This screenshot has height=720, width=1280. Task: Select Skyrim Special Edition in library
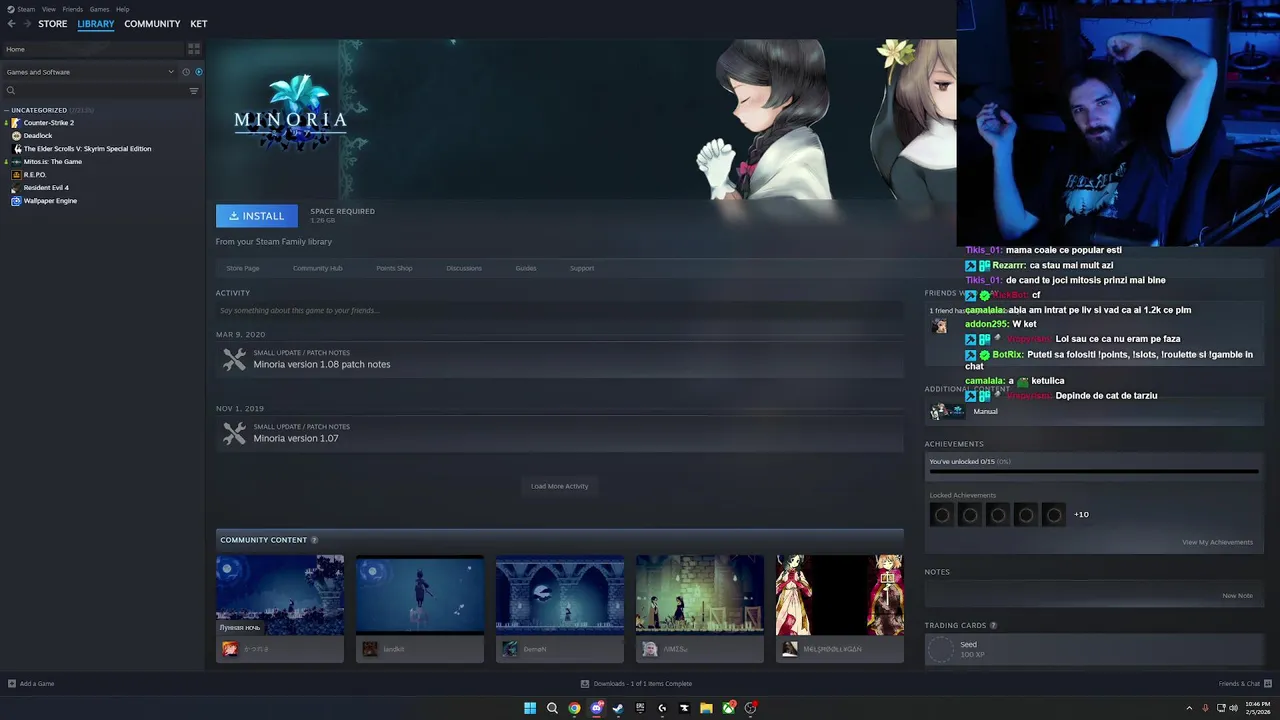86,149
